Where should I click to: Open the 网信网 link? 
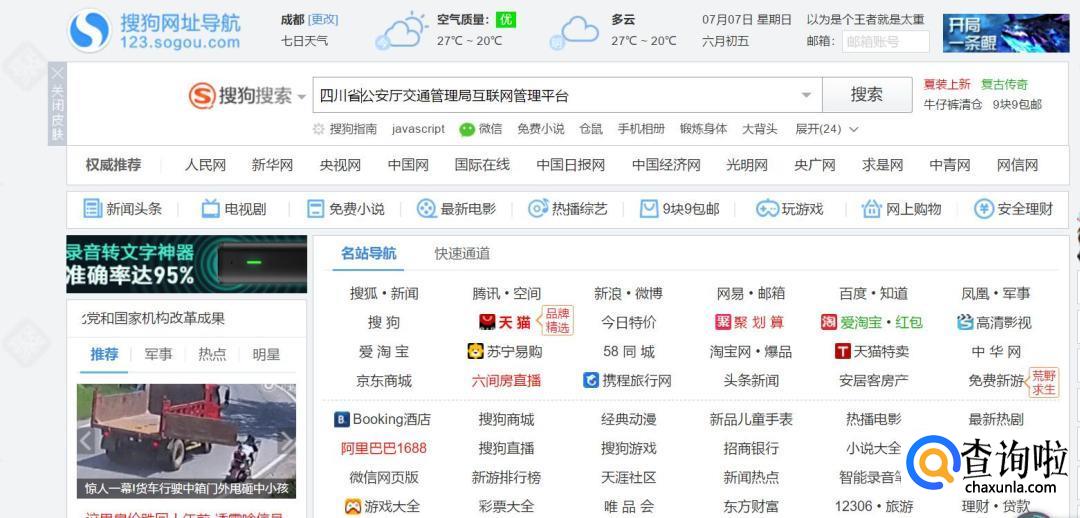coord(1017,165)
